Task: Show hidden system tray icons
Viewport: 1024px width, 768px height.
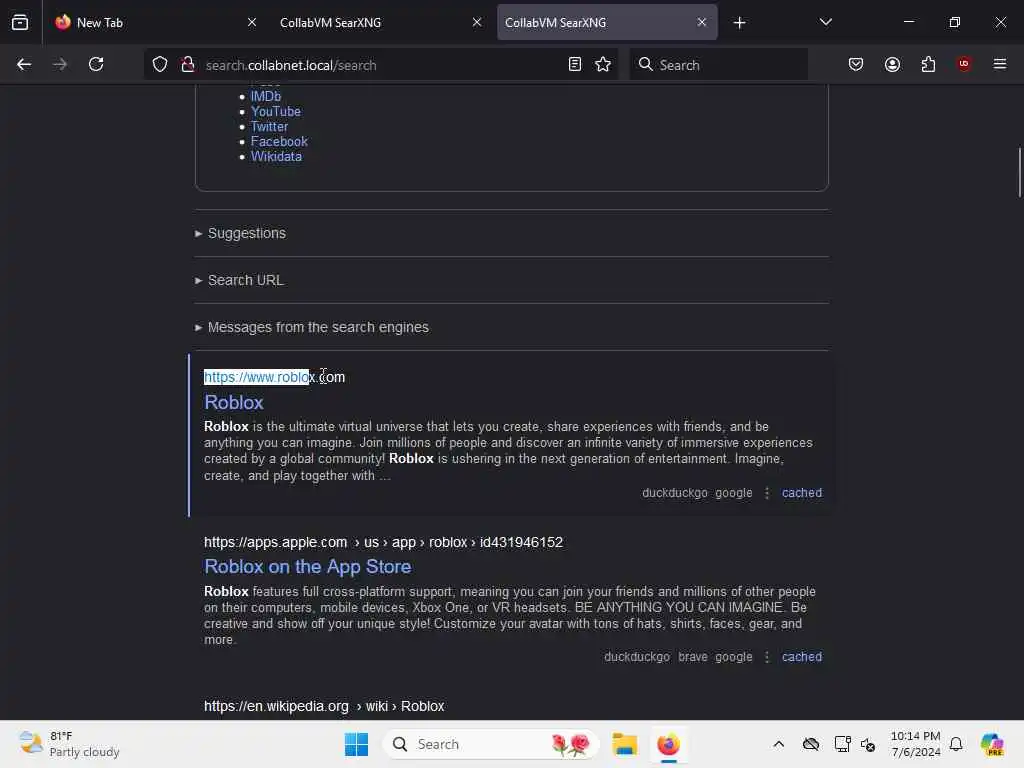Action: (x=778, y=744)
